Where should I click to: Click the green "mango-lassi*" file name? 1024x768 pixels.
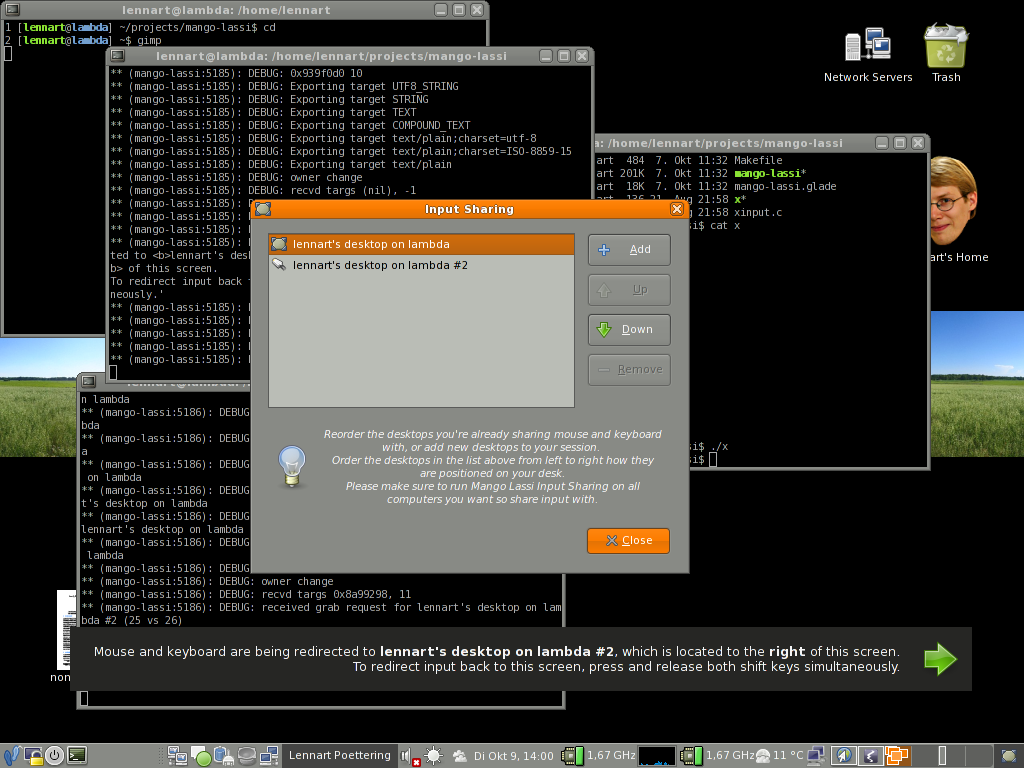[x=770, y=174]
